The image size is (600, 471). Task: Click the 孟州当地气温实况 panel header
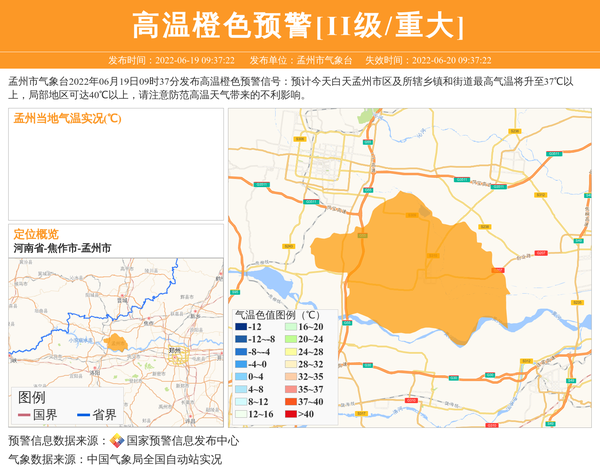coord(68,119)
